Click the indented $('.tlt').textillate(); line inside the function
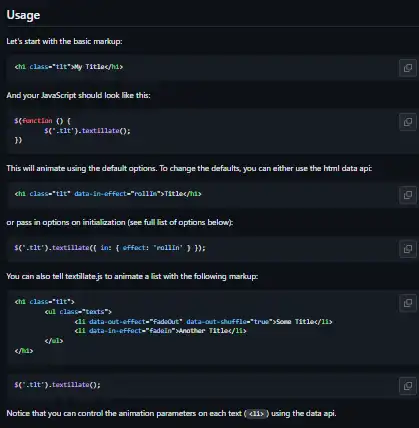Screen dimensions: 419x428 (87, 131)
